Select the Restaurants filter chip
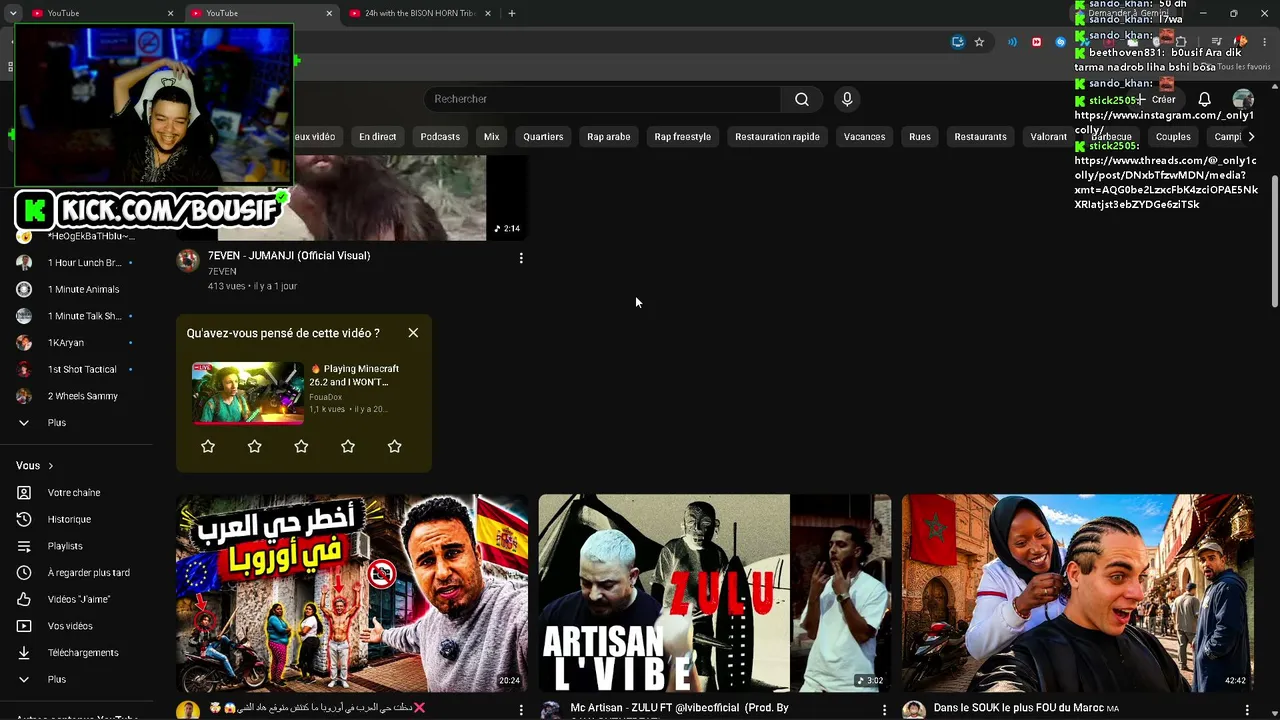 click(x=980, y=137)
